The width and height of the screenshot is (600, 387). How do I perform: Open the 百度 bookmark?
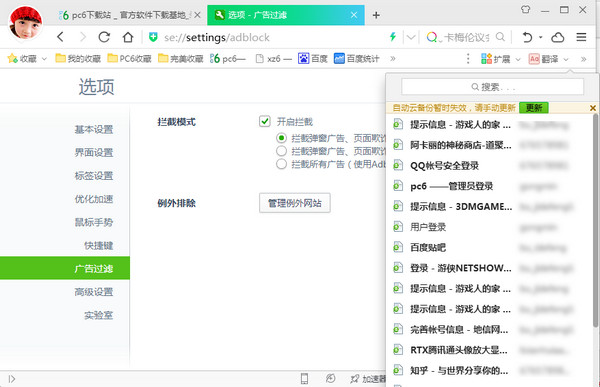coord(313,59)
